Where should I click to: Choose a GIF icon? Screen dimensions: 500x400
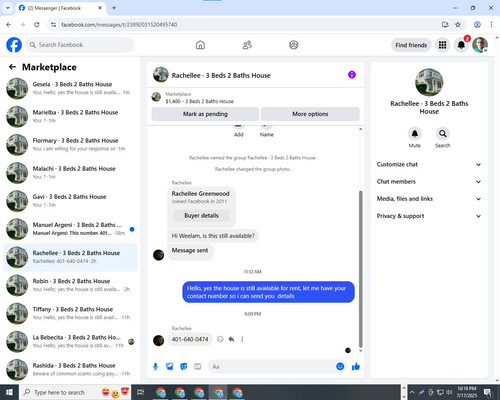pyautogui.click(x=198, y=367)
